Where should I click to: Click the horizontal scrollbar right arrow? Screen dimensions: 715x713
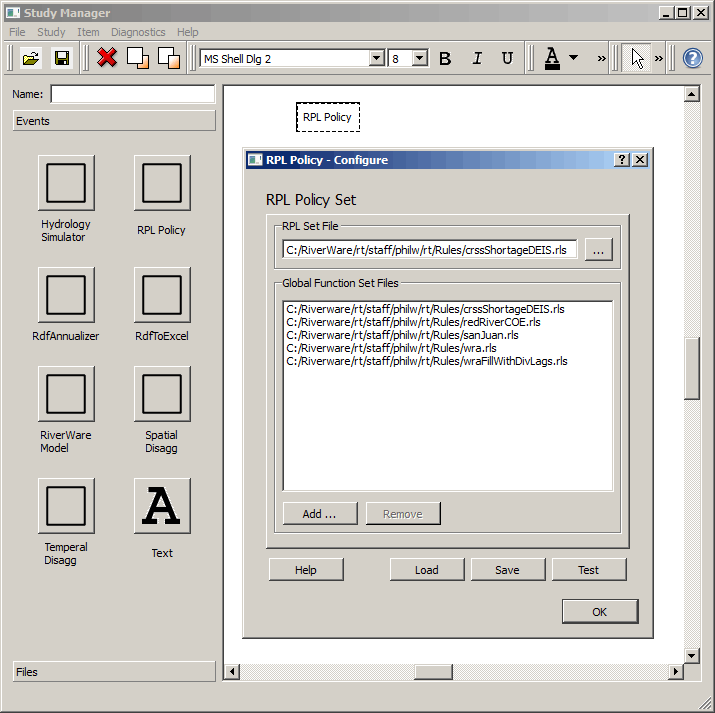click(x=676, y=671)
